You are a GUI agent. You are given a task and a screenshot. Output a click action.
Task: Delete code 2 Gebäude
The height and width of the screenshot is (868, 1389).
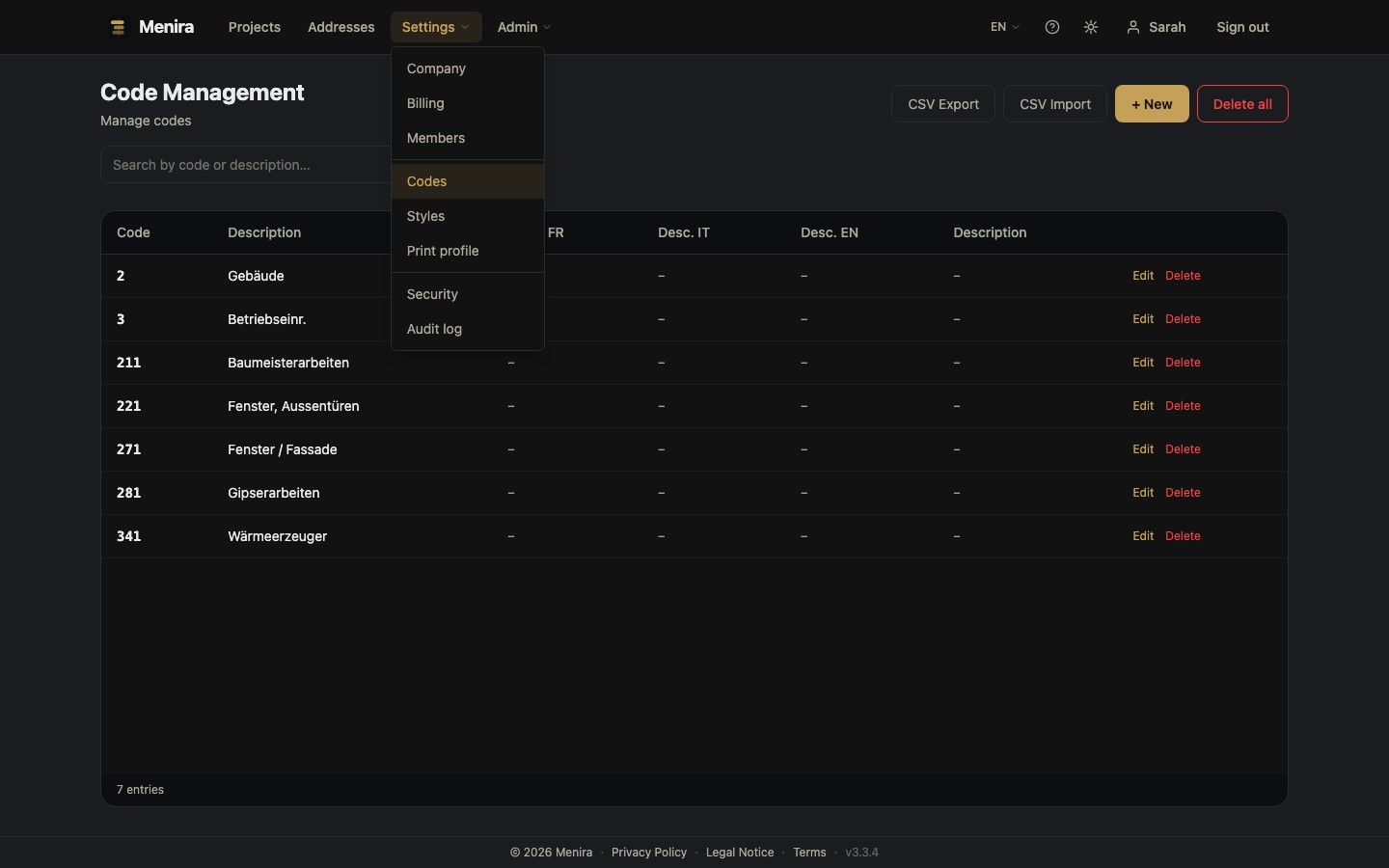pos(1183,276)
